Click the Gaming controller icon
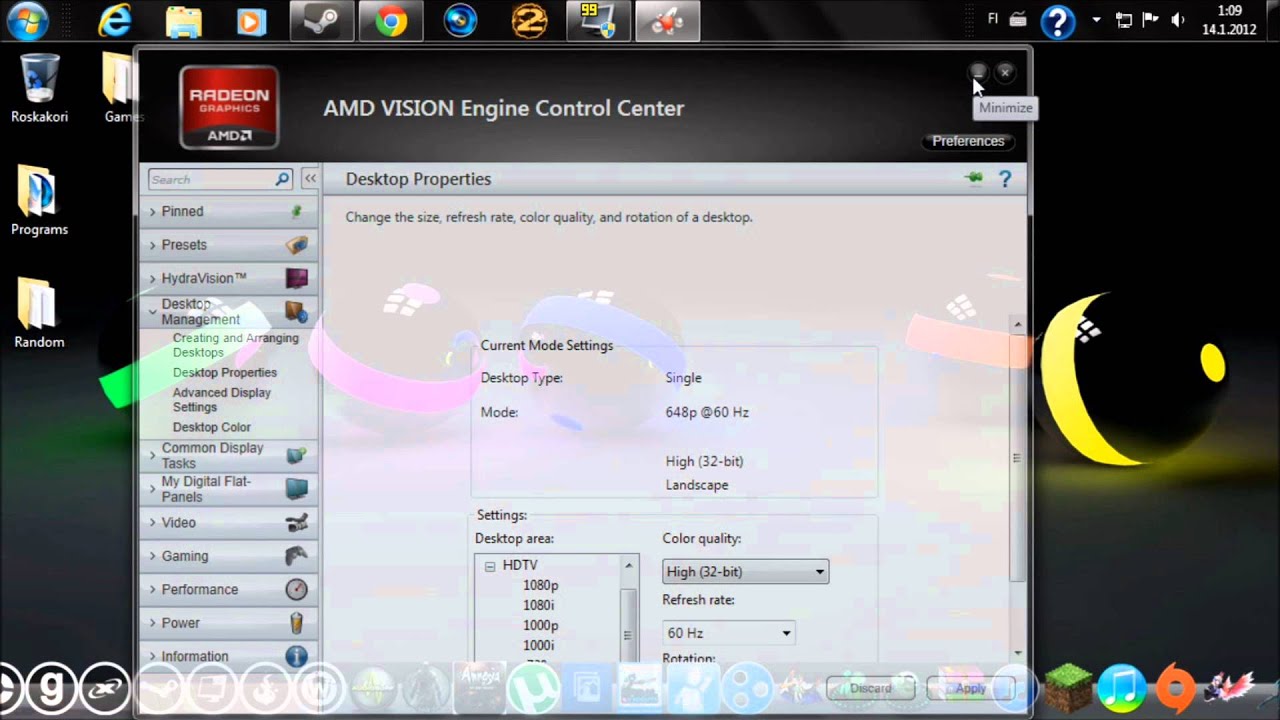This screenshot has width=1280, height=720. pyautogui.click(x=296, y=556)
